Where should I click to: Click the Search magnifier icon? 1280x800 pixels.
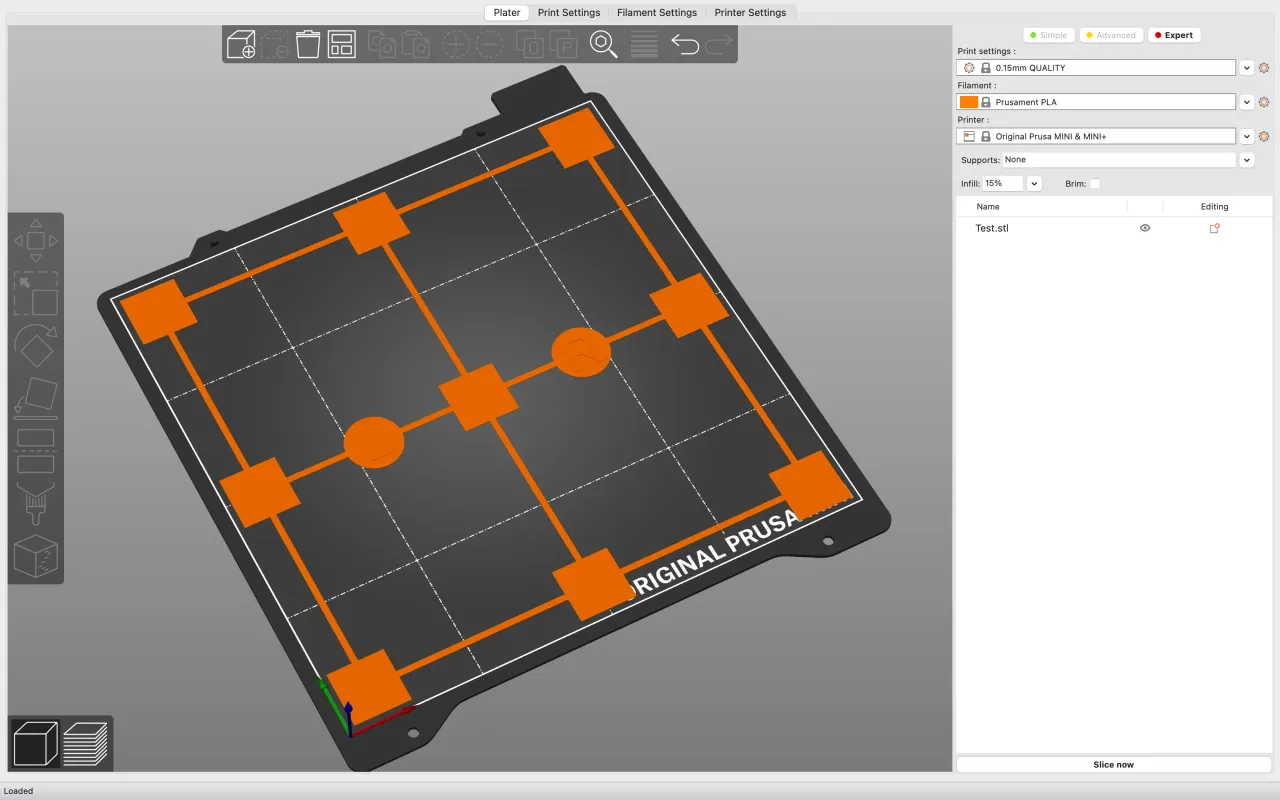tap(602, 44)
